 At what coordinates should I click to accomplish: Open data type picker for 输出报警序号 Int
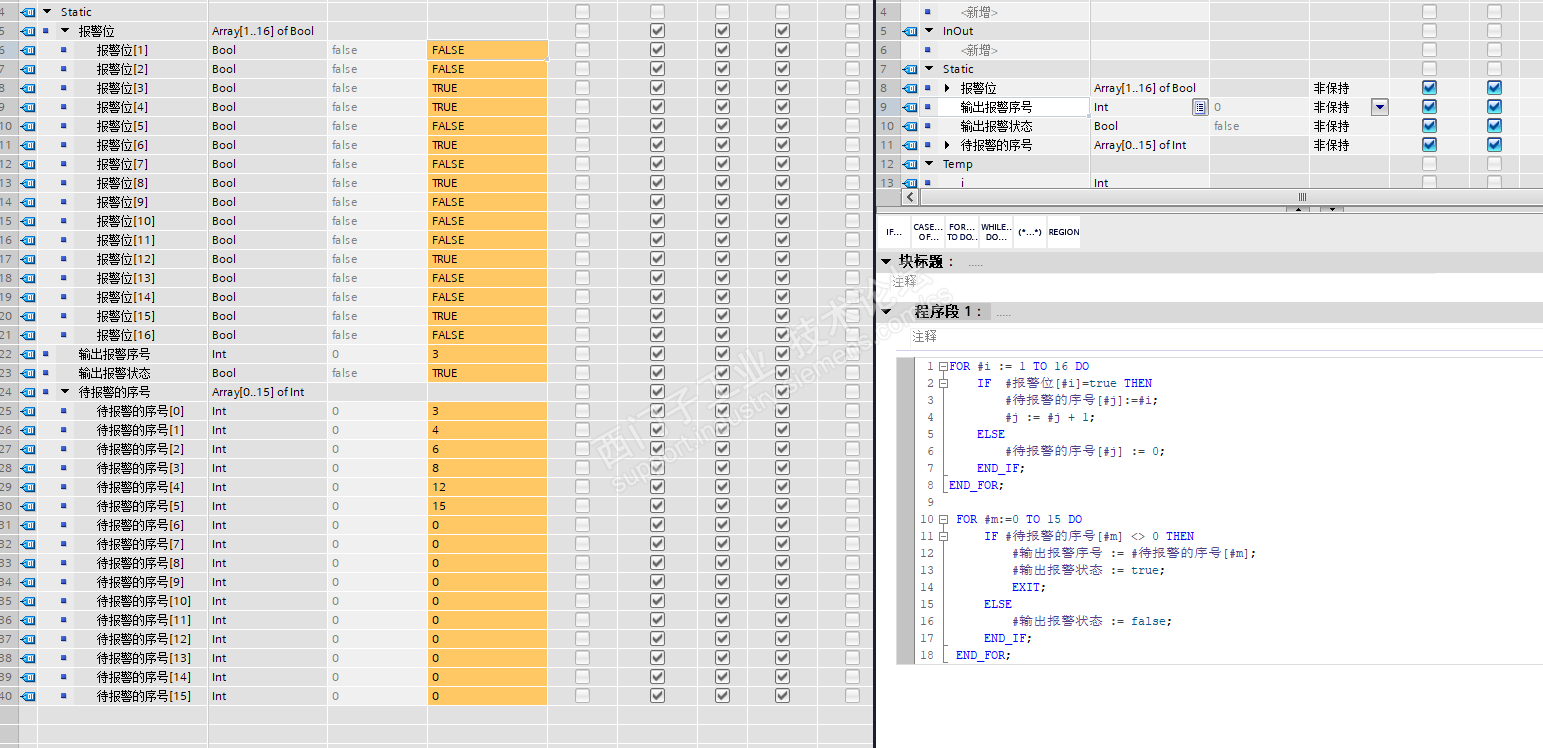tap(1199, 107)
